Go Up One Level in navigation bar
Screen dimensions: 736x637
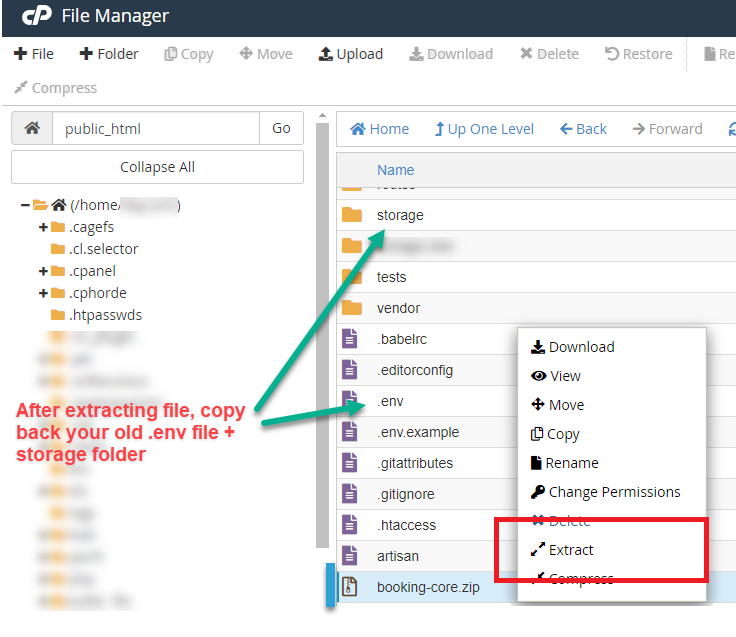tap(484, 129)
